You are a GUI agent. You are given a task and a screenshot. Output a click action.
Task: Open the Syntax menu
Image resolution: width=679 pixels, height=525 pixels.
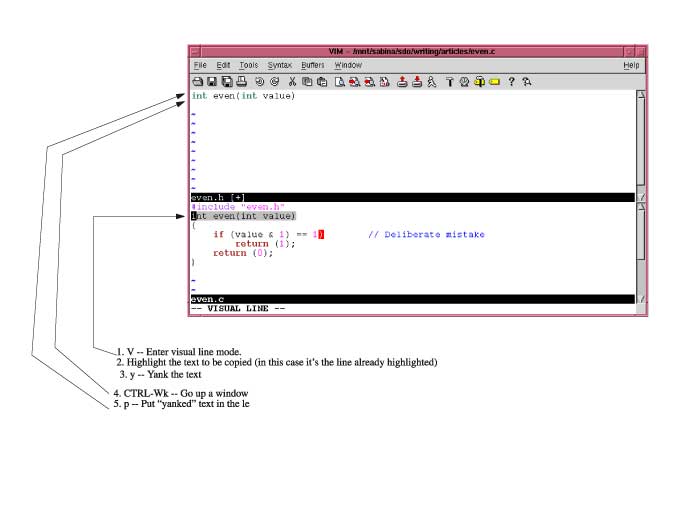pyautogui.click(x=280, y=65)
